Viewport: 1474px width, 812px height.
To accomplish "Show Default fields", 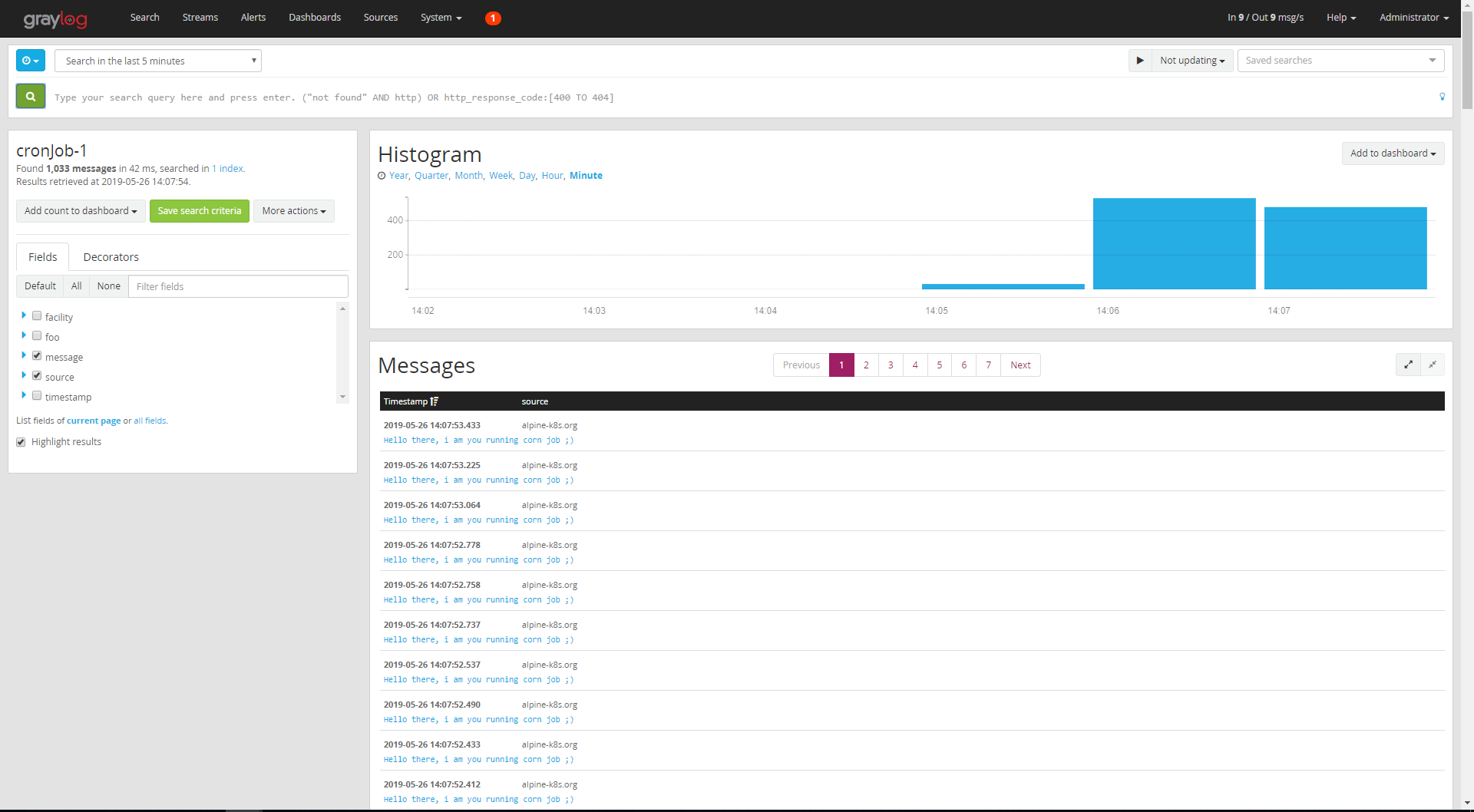I will coord(40,286).
